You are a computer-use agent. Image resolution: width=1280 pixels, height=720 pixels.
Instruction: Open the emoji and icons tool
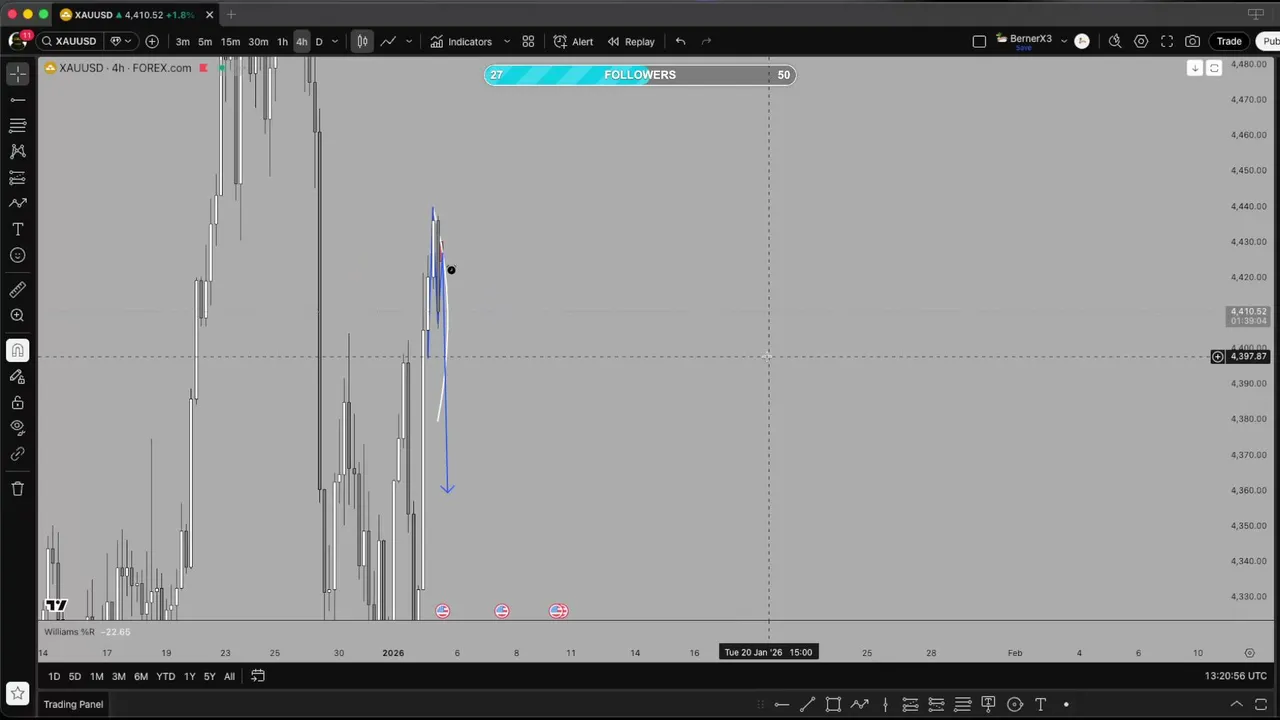17,255
